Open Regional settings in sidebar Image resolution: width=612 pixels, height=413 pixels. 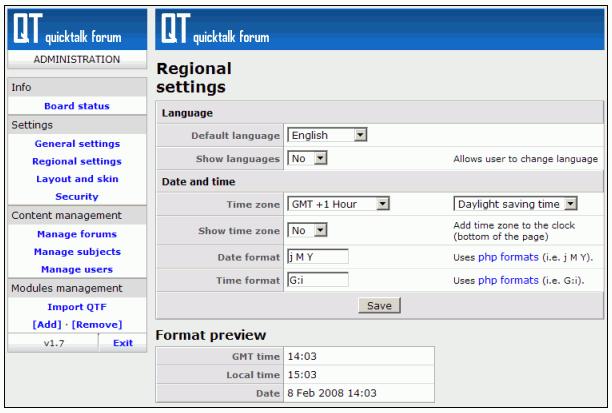tap(77, 161)
